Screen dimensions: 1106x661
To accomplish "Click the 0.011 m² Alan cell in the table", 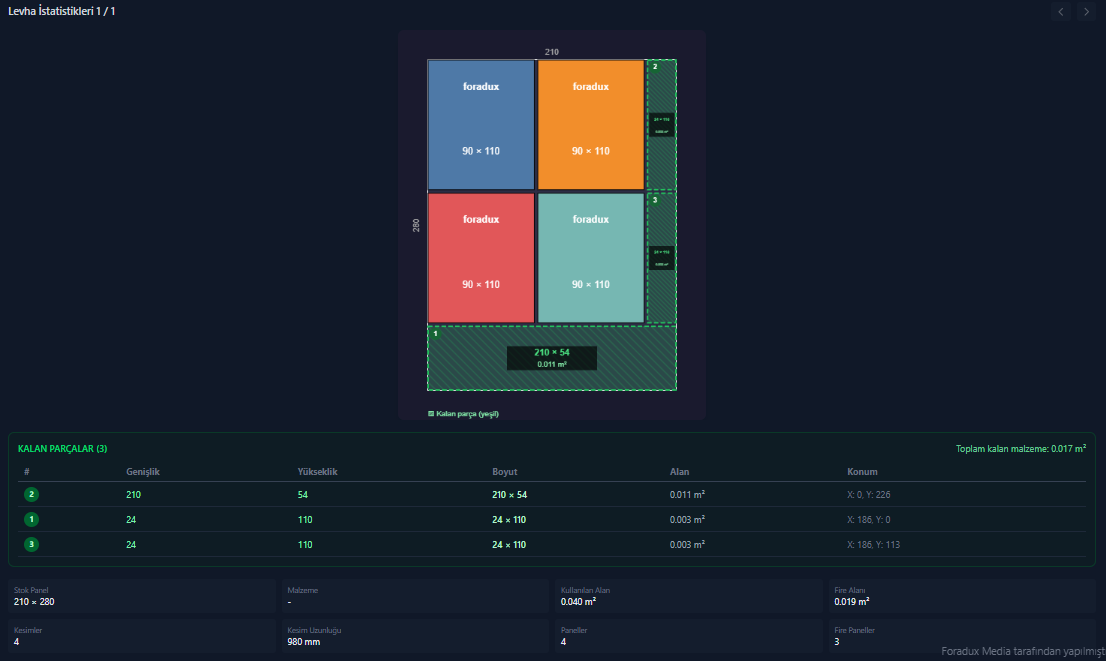I will click(687, 495).
